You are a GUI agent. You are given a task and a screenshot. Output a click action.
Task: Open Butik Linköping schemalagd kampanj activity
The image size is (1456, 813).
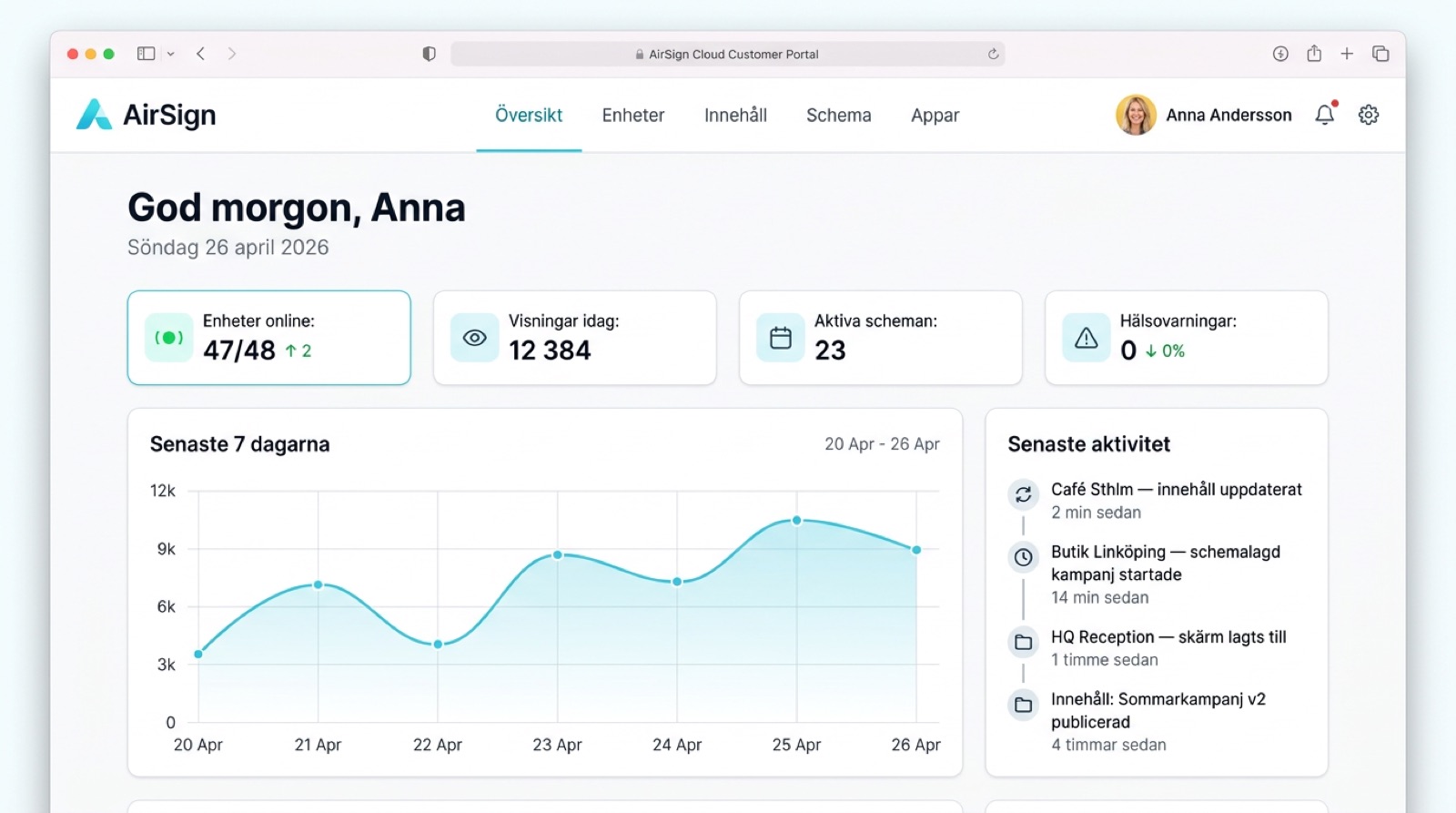(x=1157, y=574)
